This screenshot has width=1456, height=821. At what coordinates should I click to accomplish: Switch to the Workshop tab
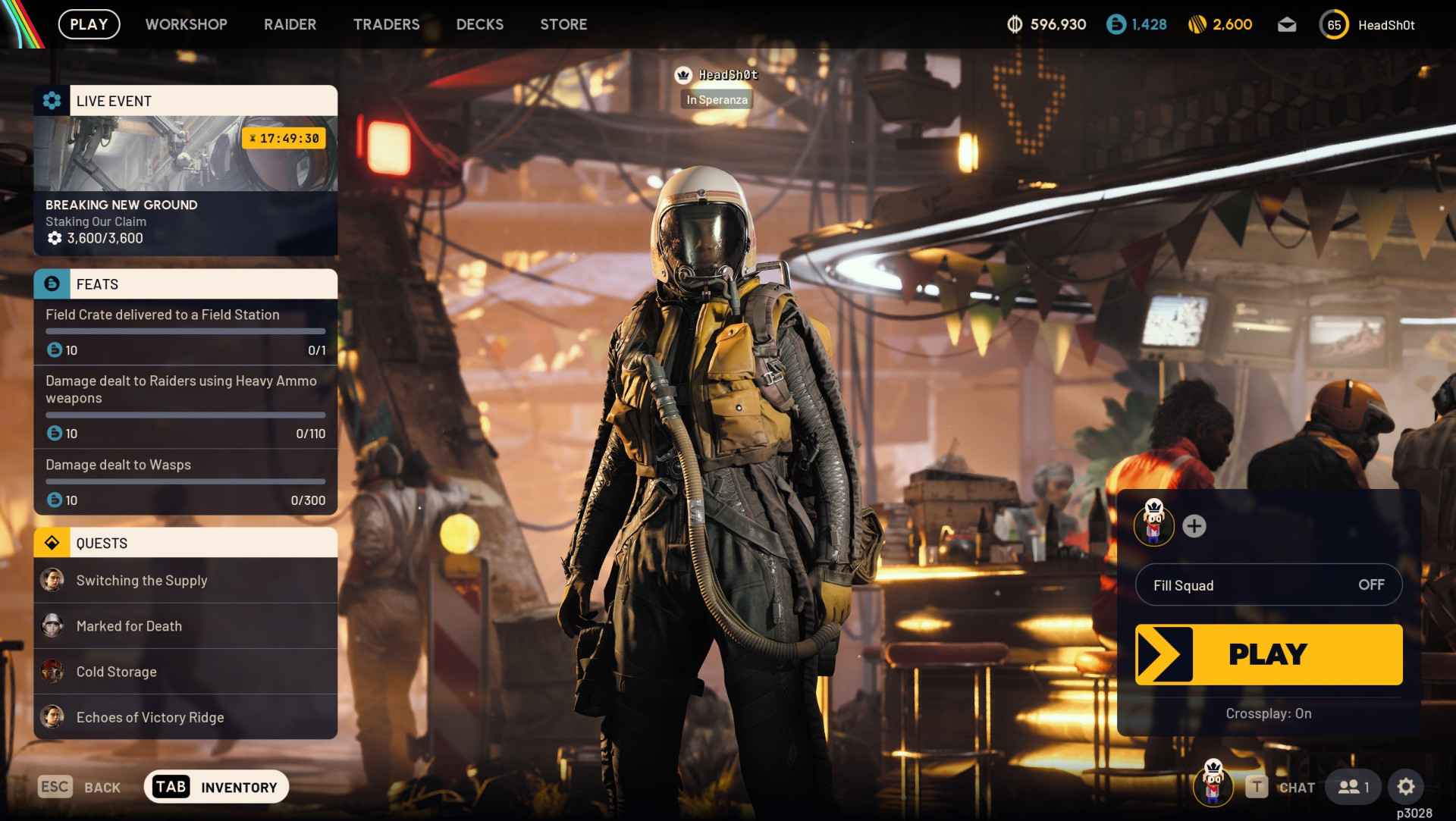tap(186, 24)
